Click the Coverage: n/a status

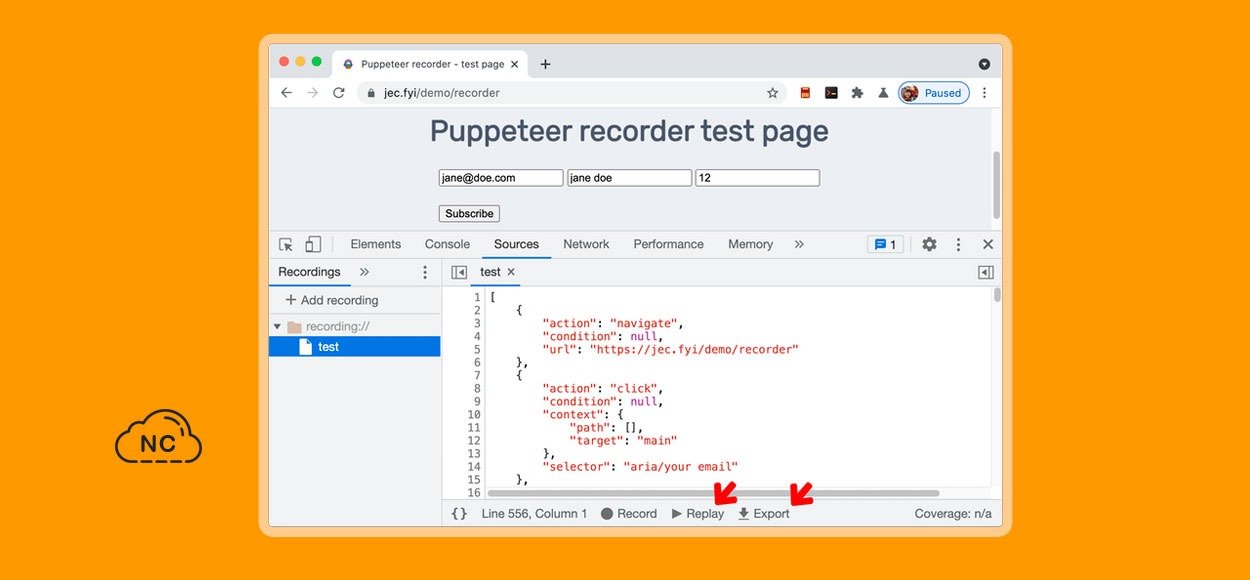953,514
